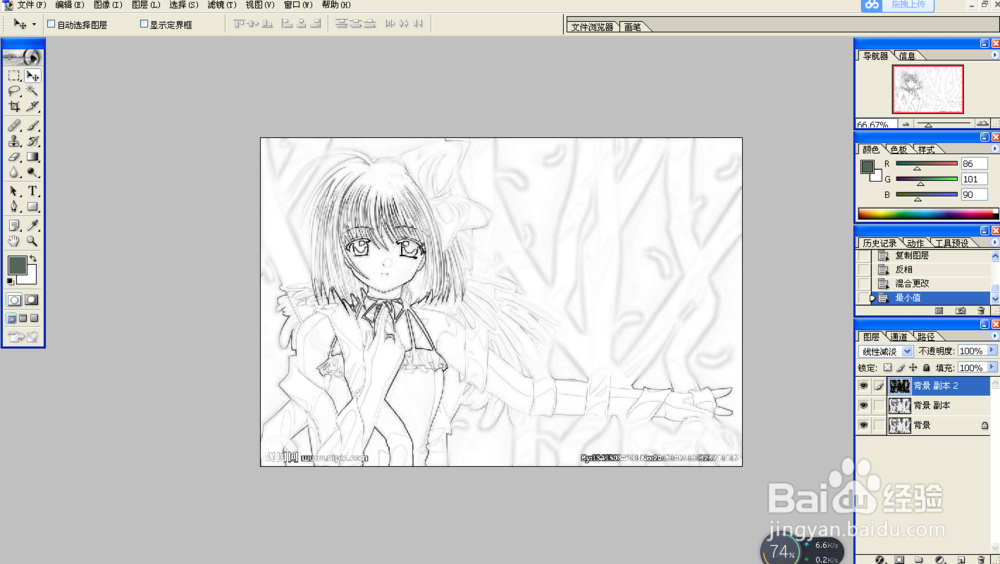
Task: Select the Healing Brush tool
Action: pos(14,125)
